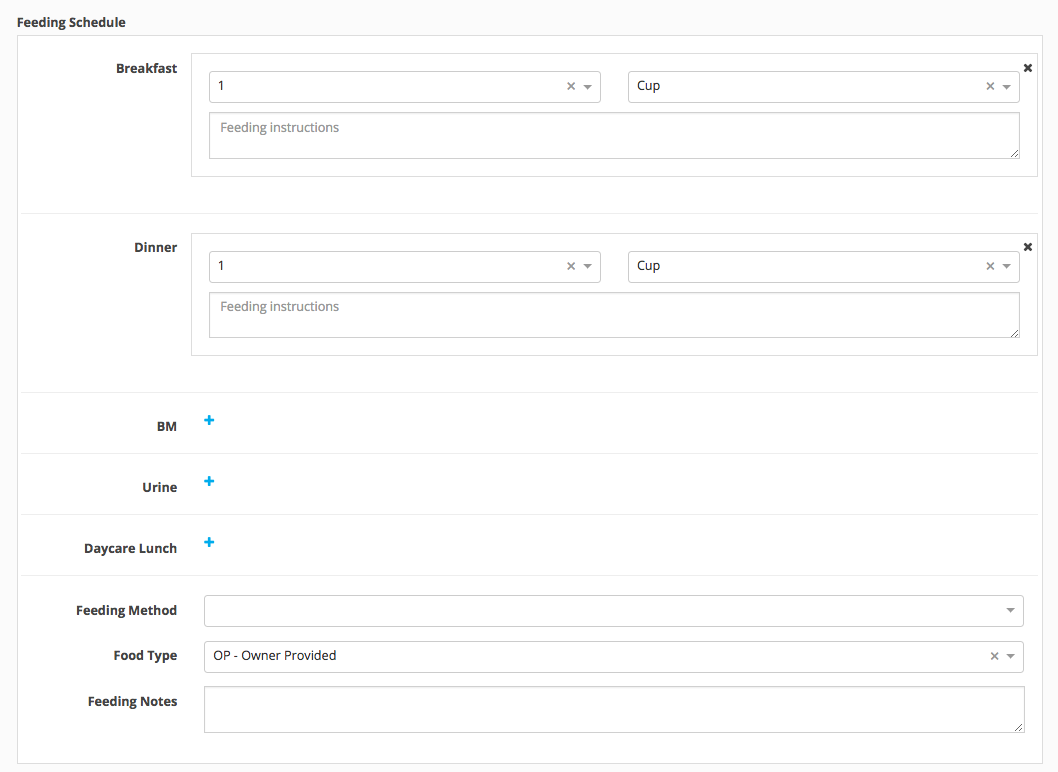Add a BM schedule entry
The width and height of the screenshot is (1058, 772).
coord(209,421)
